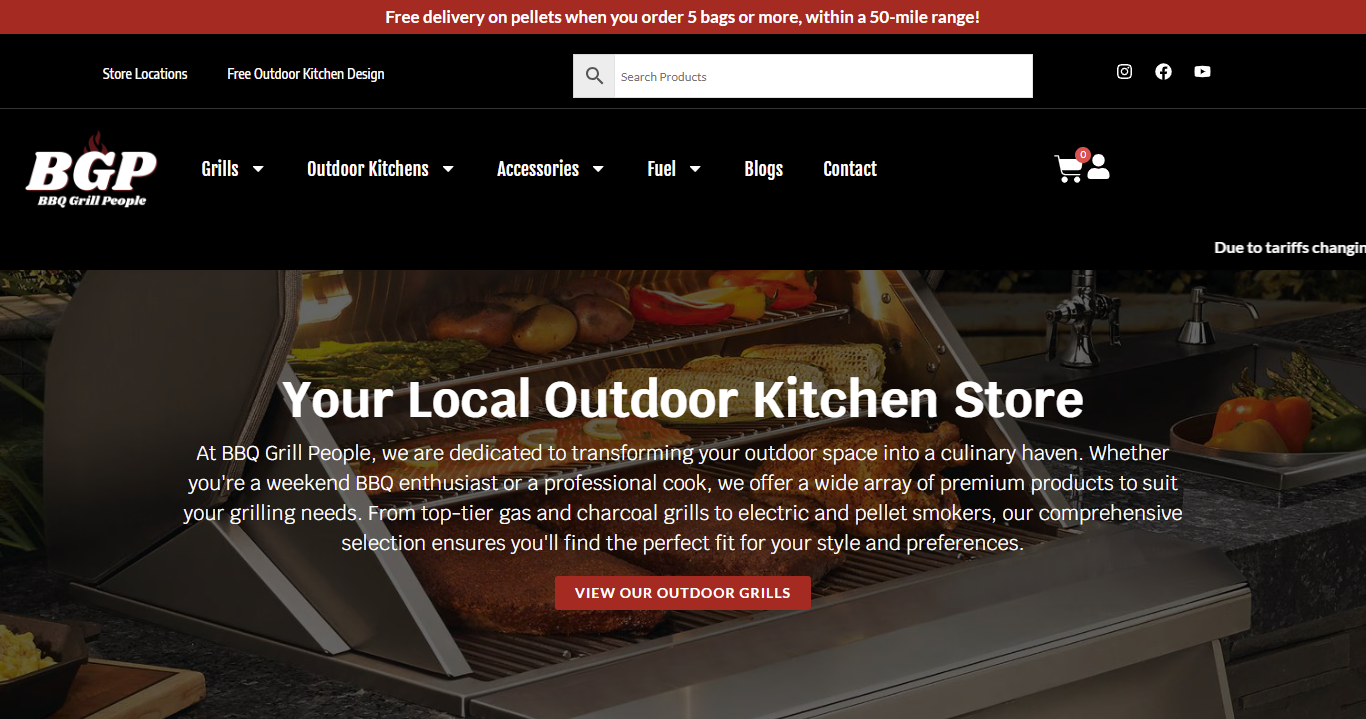Expand the Accessories dropdown arrow

tap(598, 169)
